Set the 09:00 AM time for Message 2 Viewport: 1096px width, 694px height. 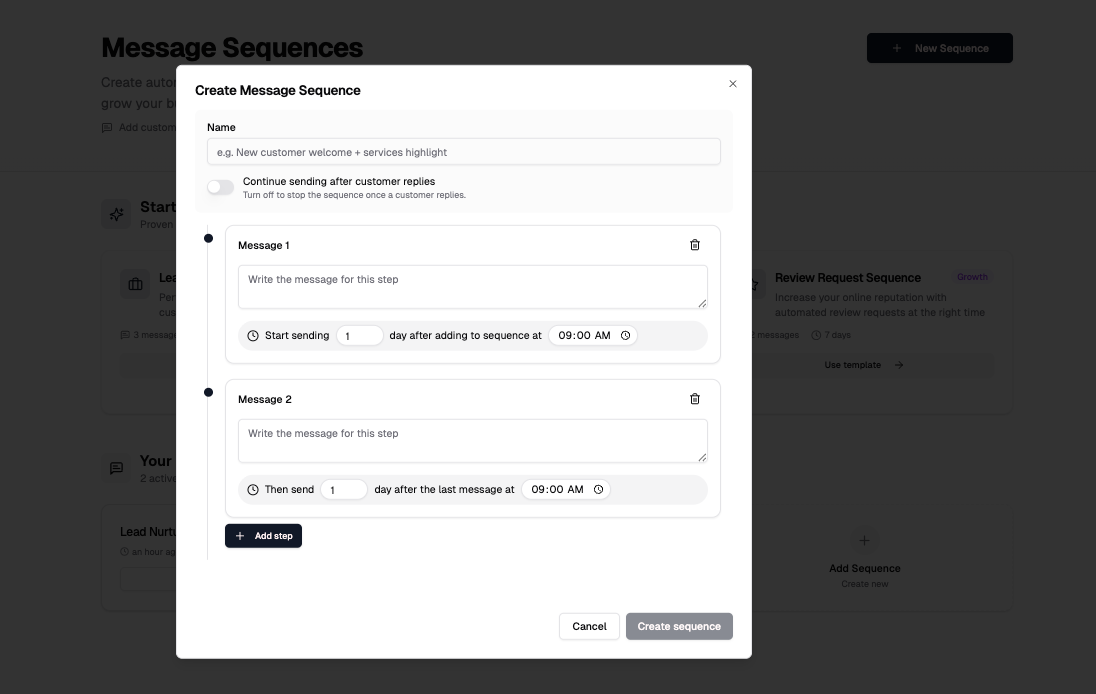pos(565,489)
